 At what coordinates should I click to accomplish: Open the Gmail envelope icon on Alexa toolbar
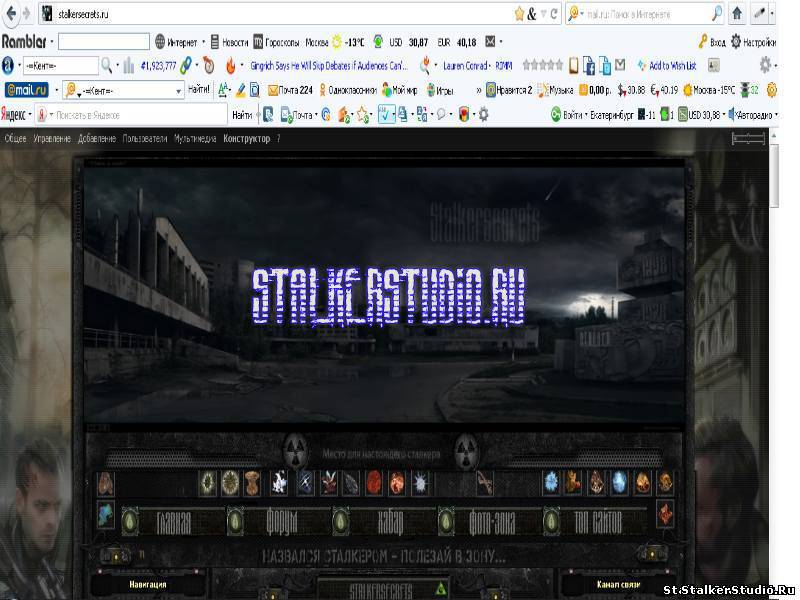(620, 65)
